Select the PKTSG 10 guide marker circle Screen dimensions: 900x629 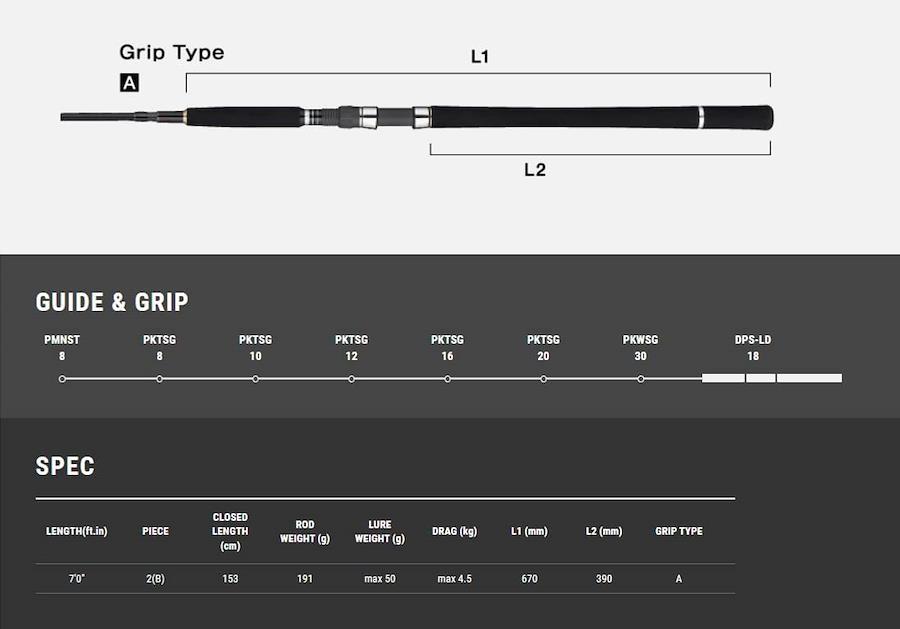(255, 379)
